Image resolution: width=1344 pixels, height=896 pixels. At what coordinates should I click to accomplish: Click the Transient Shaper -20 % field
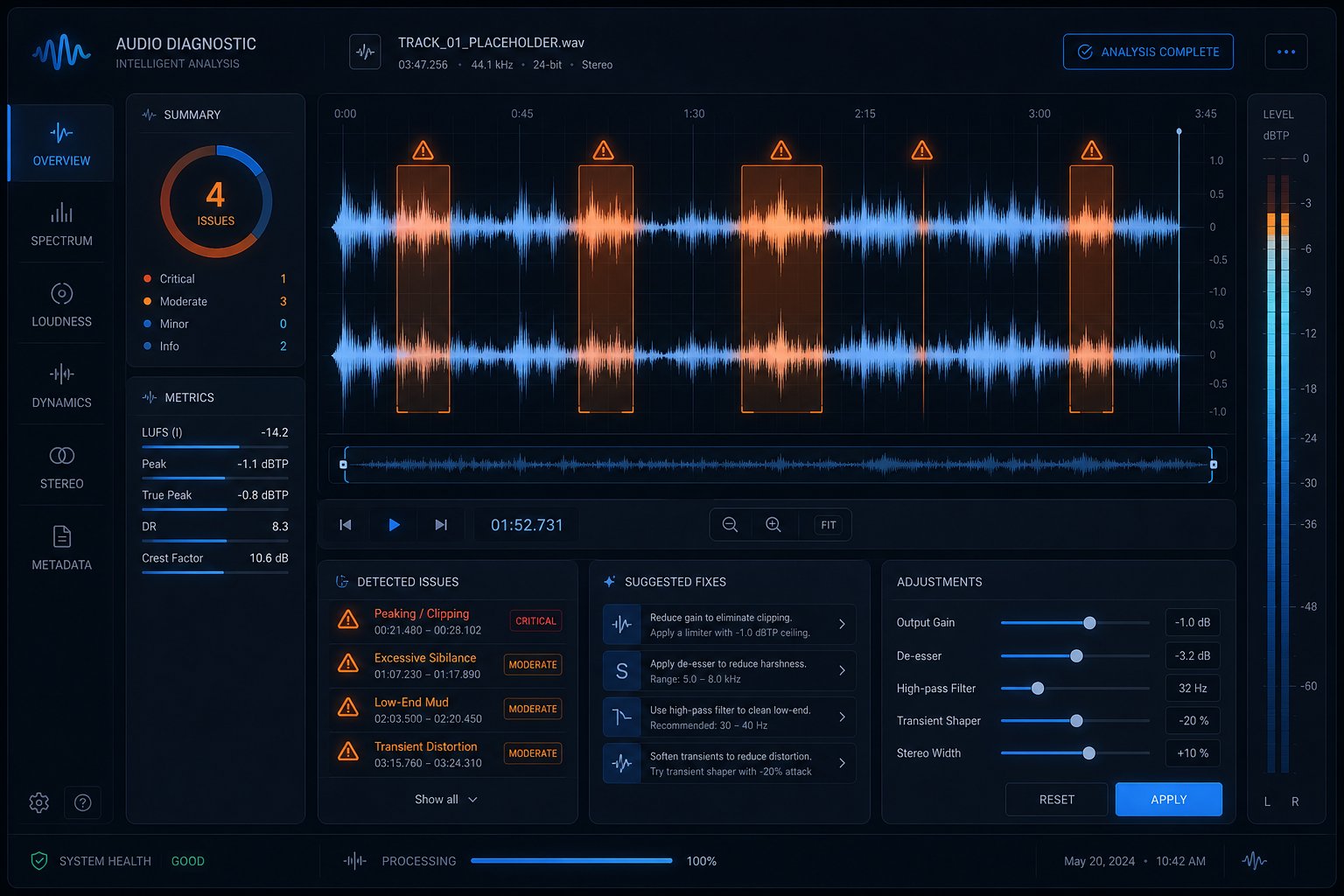tap(1193, 721)
